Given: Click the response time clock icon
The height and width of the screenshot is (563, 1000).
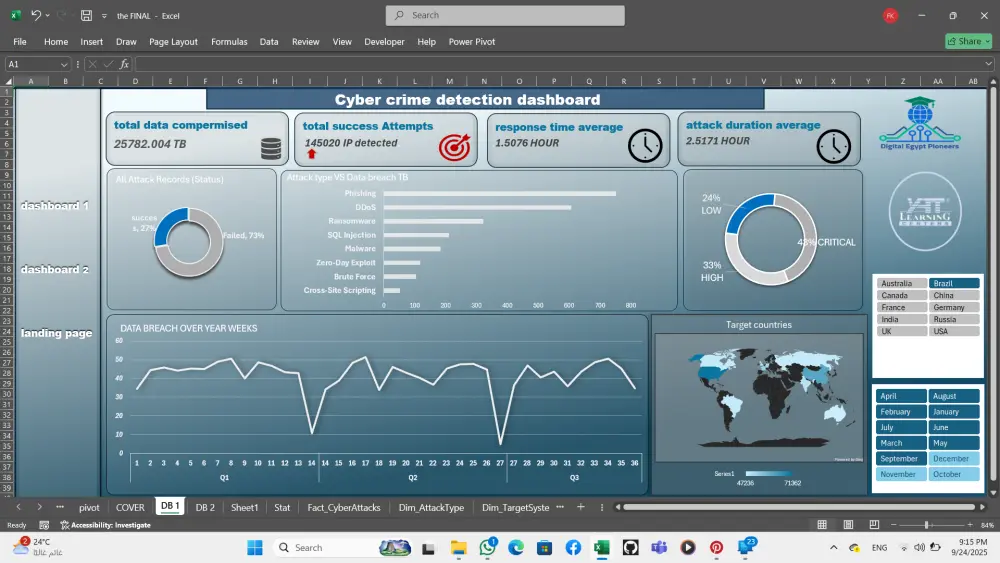Looking at the screenshot, I should [x=645, y=146].
